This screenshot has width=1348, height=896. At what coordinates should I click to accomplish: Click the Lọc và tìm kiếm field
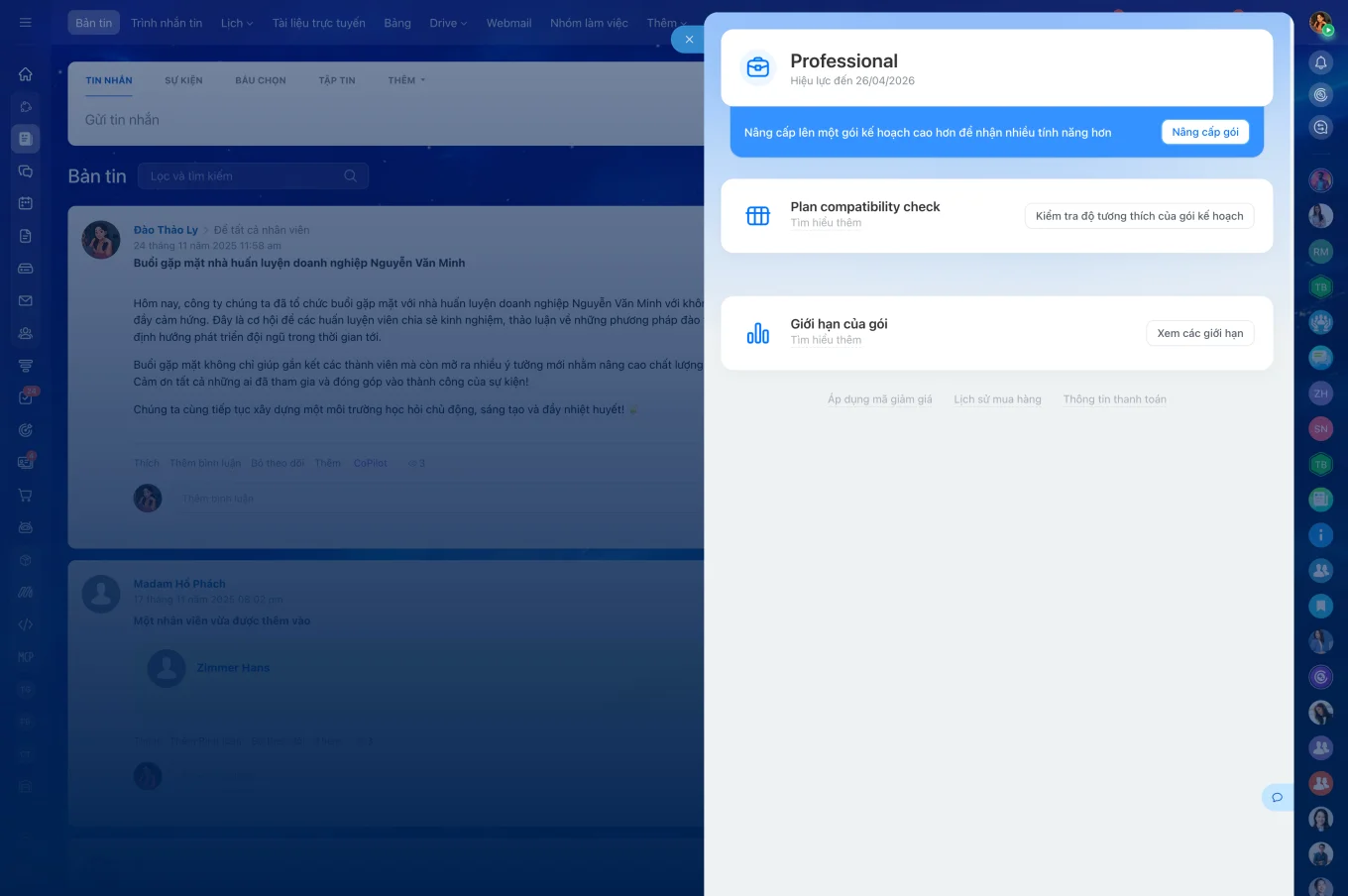(253, 176)
